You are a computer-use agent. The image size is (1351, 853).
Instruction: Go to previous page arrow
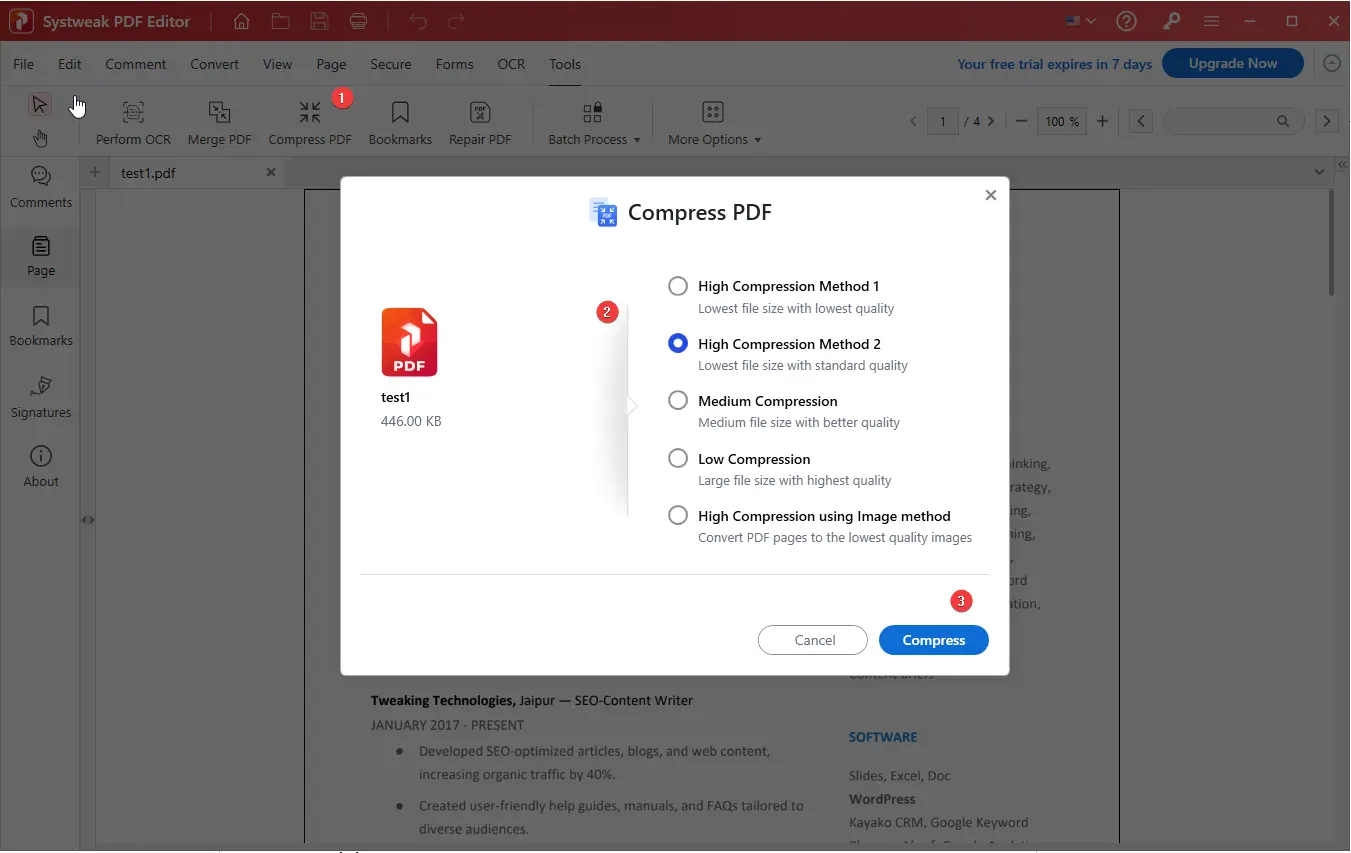tap(913, 121)
